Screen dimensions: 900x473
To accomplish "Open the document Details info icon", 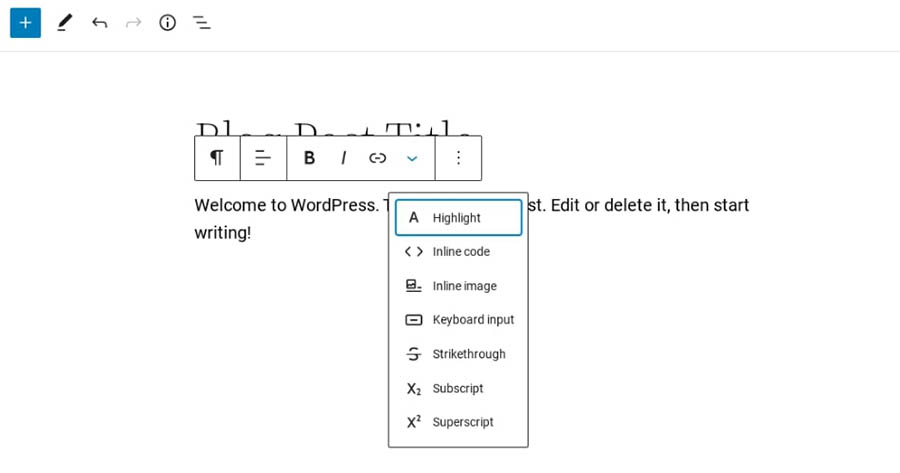I will [x=167, y=22].
